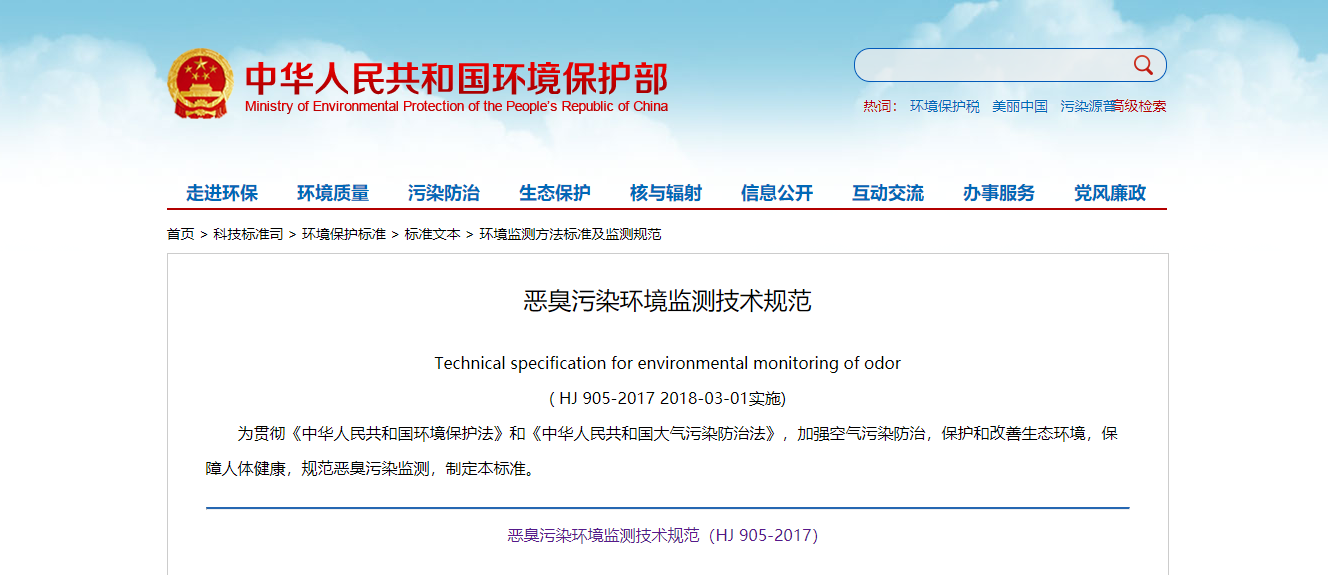
Task: Open 环境保护标准 breadcrumb link
Action: click(x=344, y=234)
